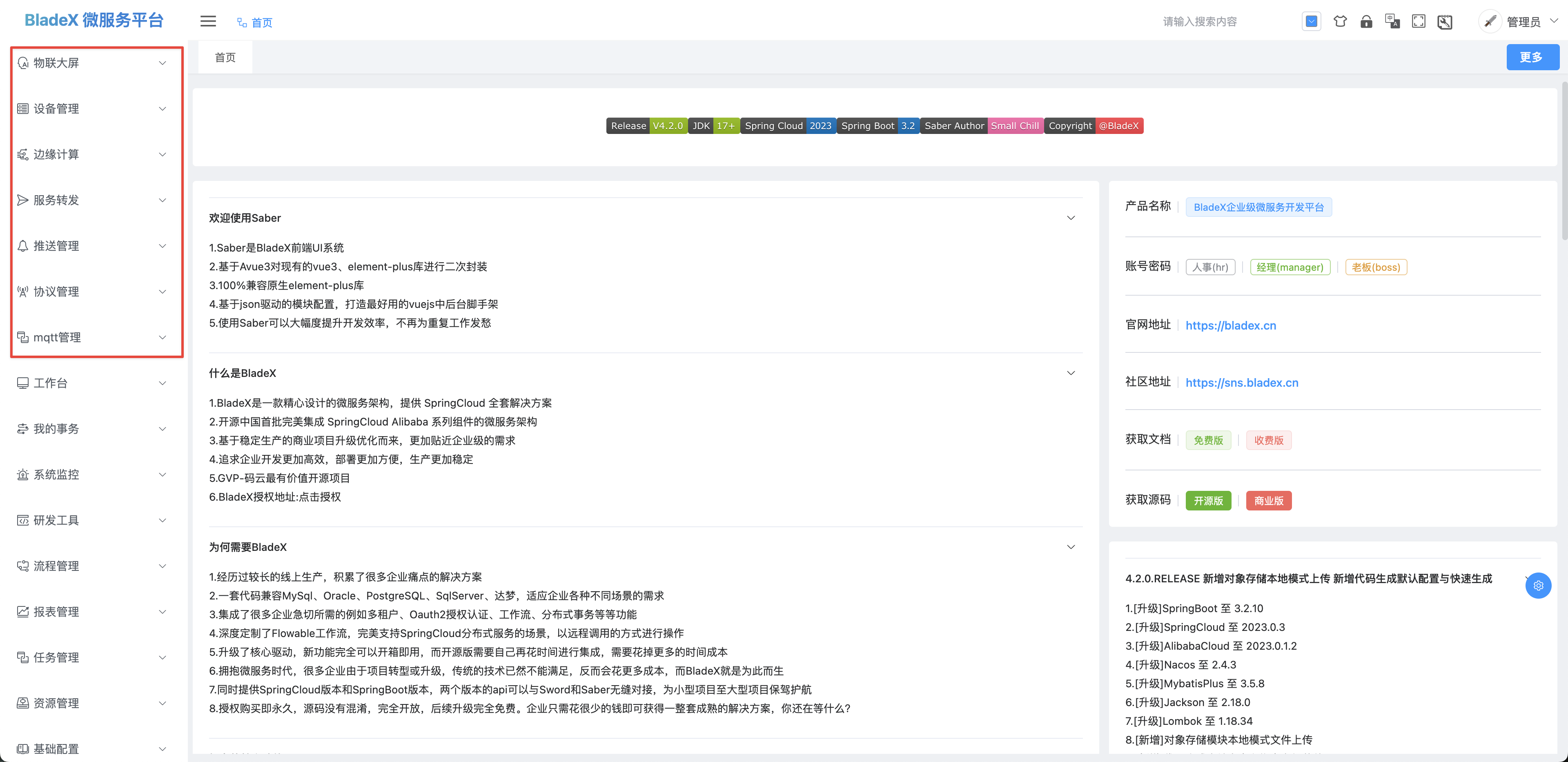1568x762 pixels.
Task: Click the 协议管理 antenna icon
Action: click(x=22, y=291)
